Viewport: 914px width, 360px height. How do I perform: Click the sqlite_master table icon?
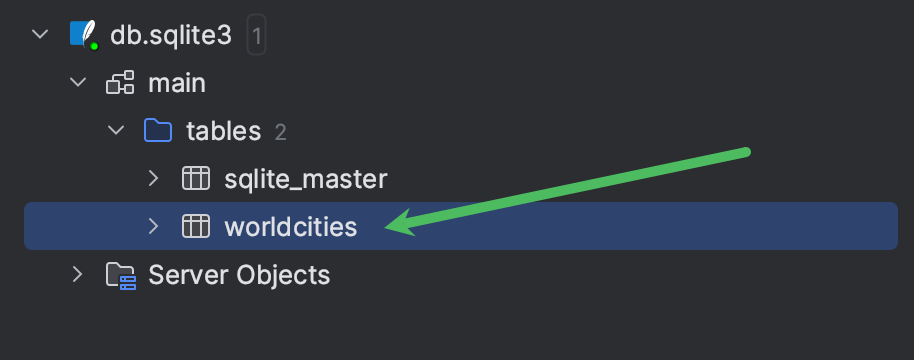[x=196, y=178]
